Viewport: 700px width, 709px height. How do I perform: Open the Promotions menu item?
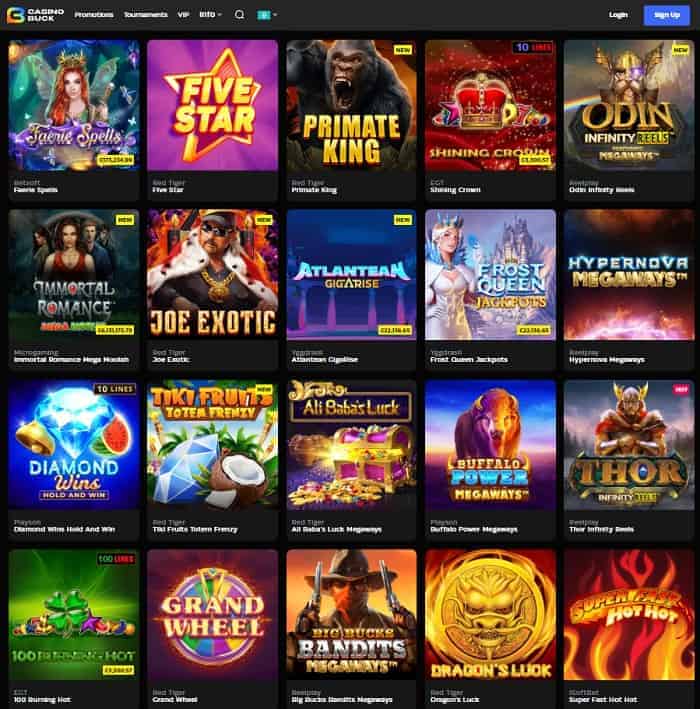pos(94,15)
